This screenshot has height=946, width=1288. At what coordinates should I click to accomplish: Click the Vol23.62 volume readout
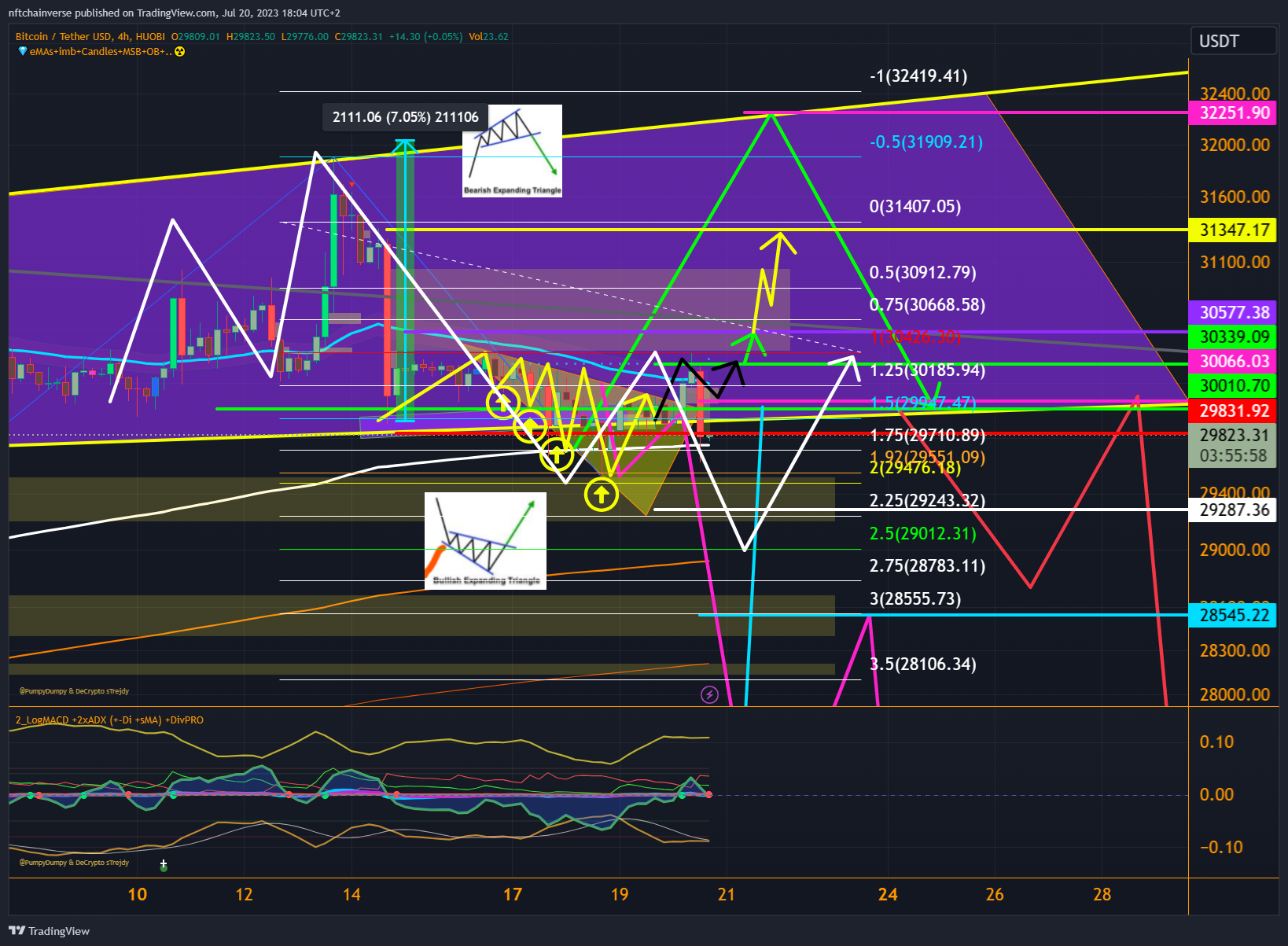coord(488,36)
